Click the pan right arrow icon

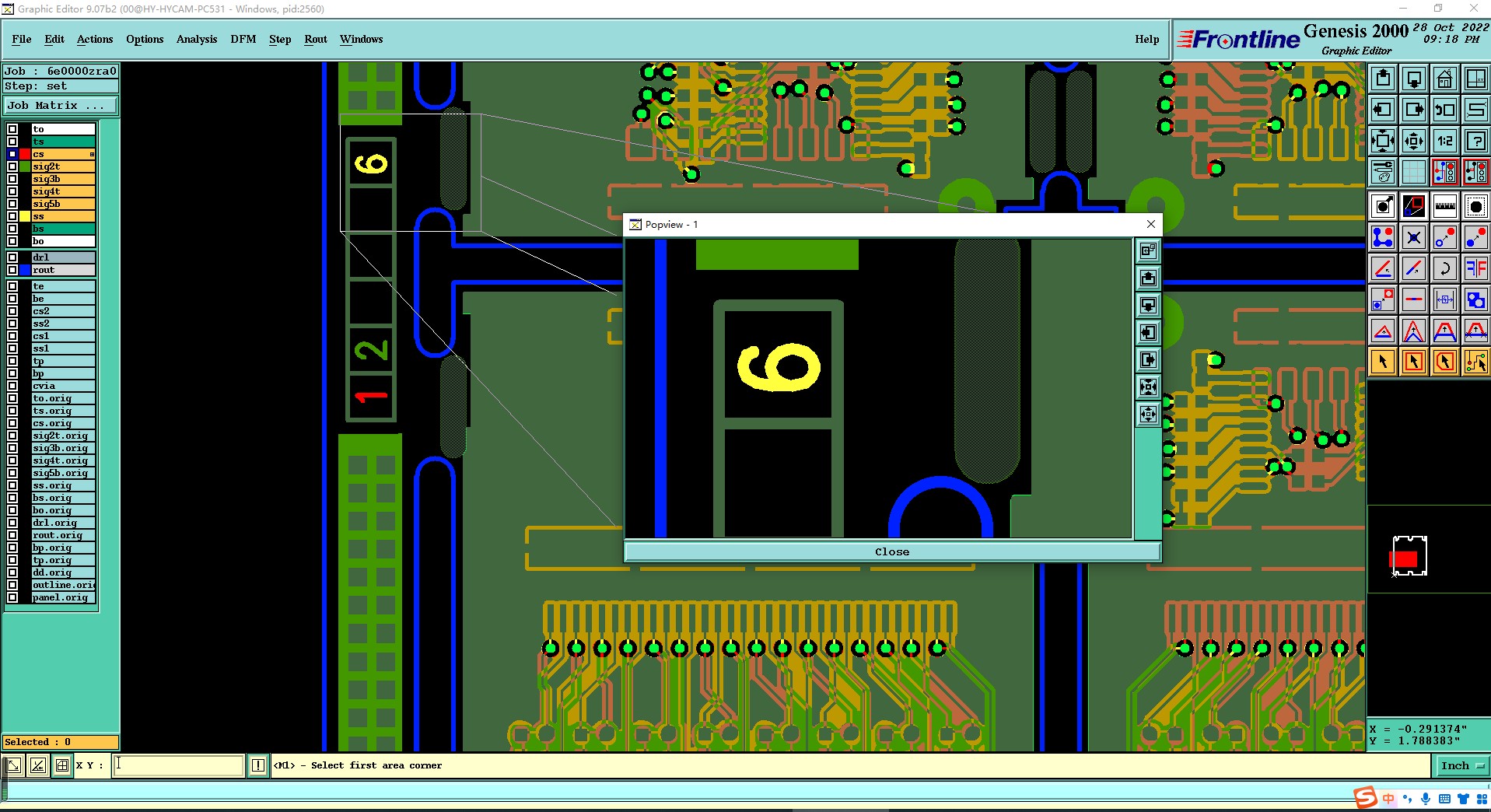click(x=1414, y=110)
